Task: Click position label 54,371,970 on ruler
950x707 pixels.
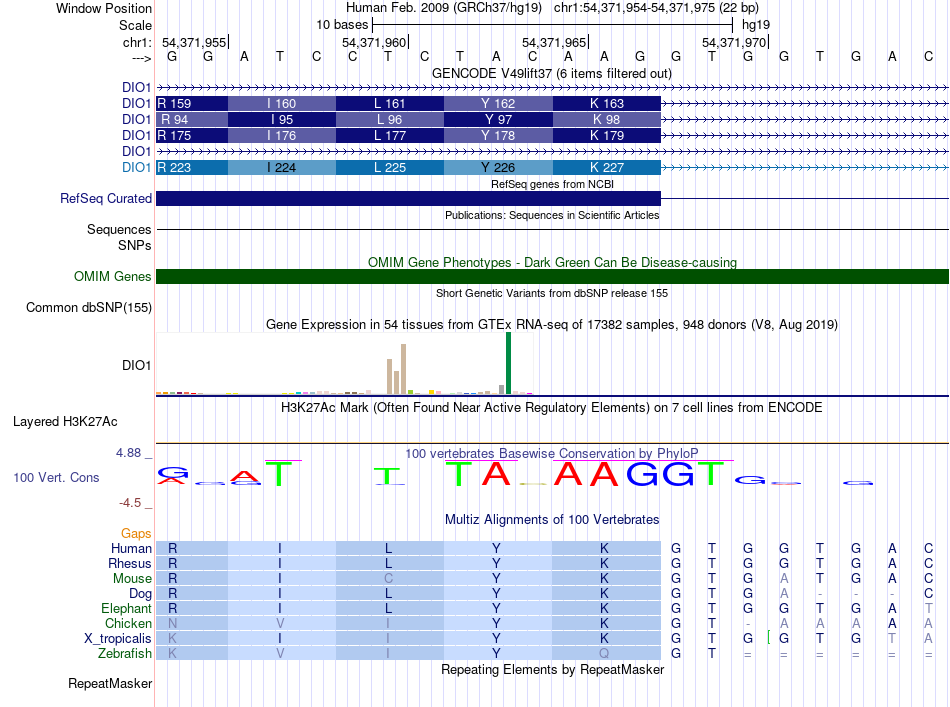Action: click(x=734, y=42)
